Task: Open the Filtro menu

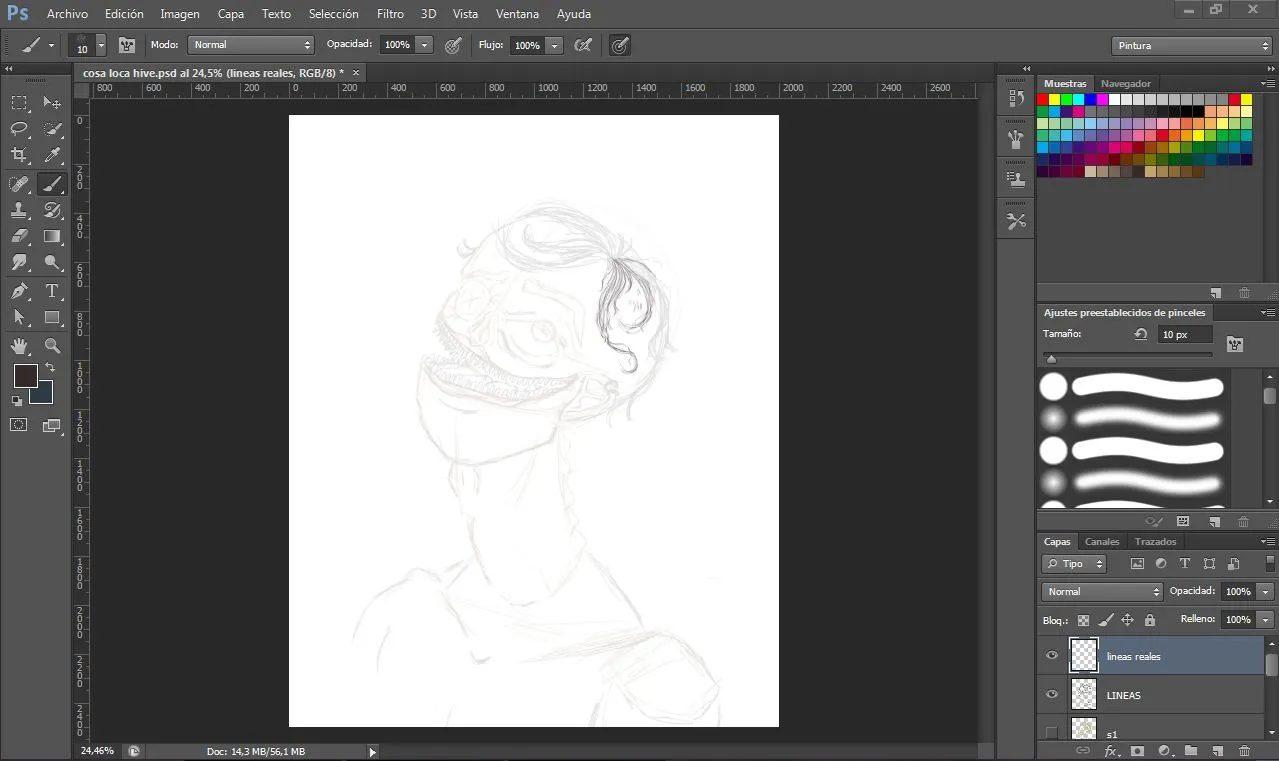Action: click(391, 14)
